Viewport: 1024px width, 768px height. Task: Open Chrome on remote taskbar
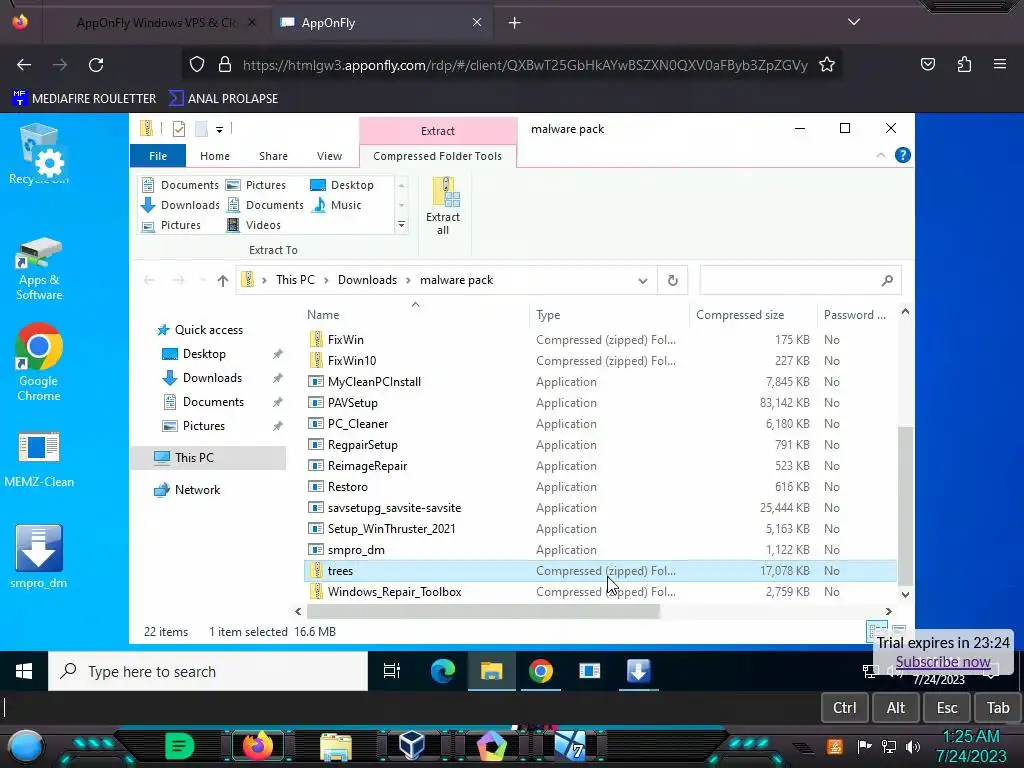click(x=541, y=671)
